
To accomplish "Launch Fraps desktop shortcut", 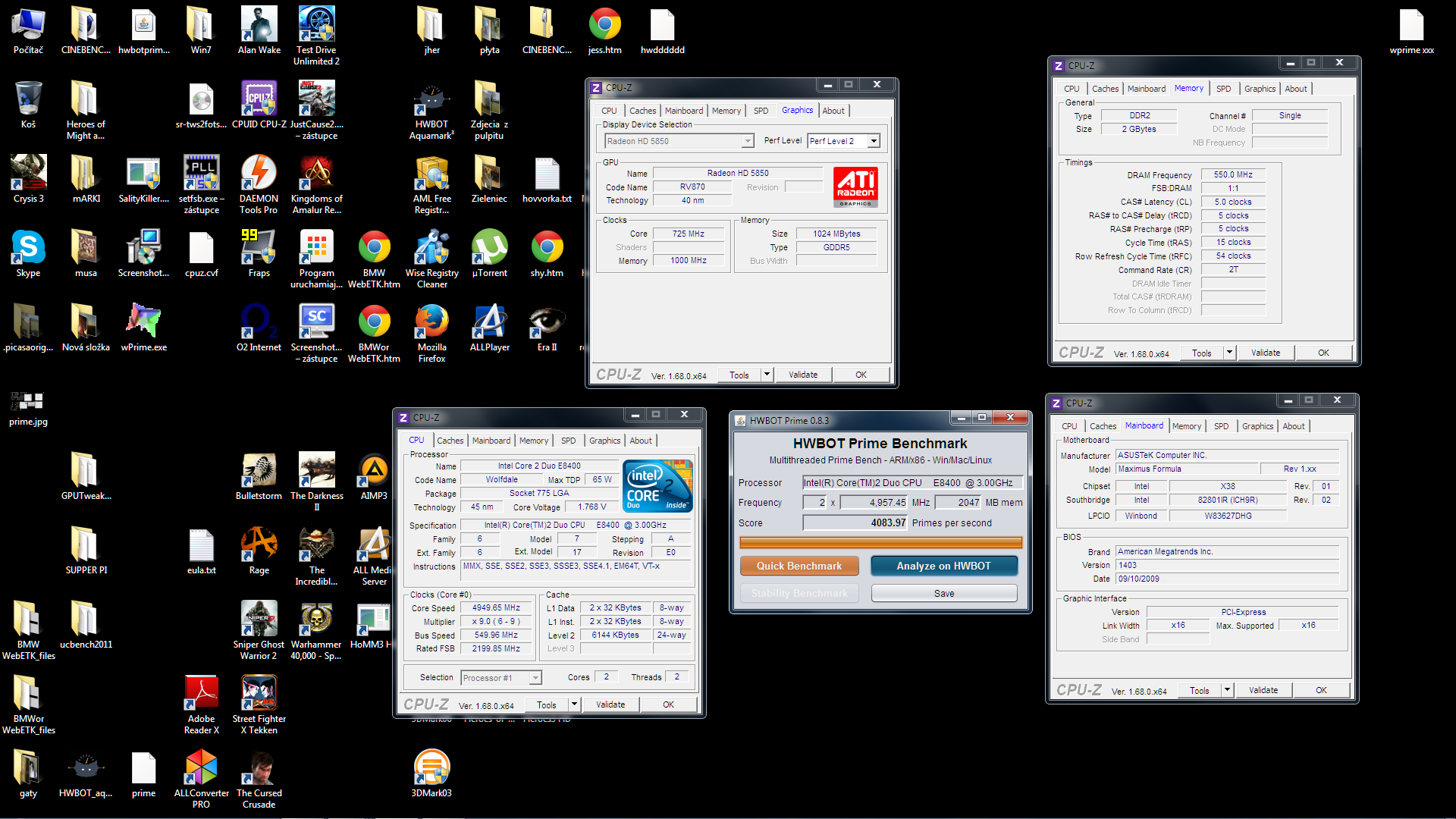I will click(259, 253).
